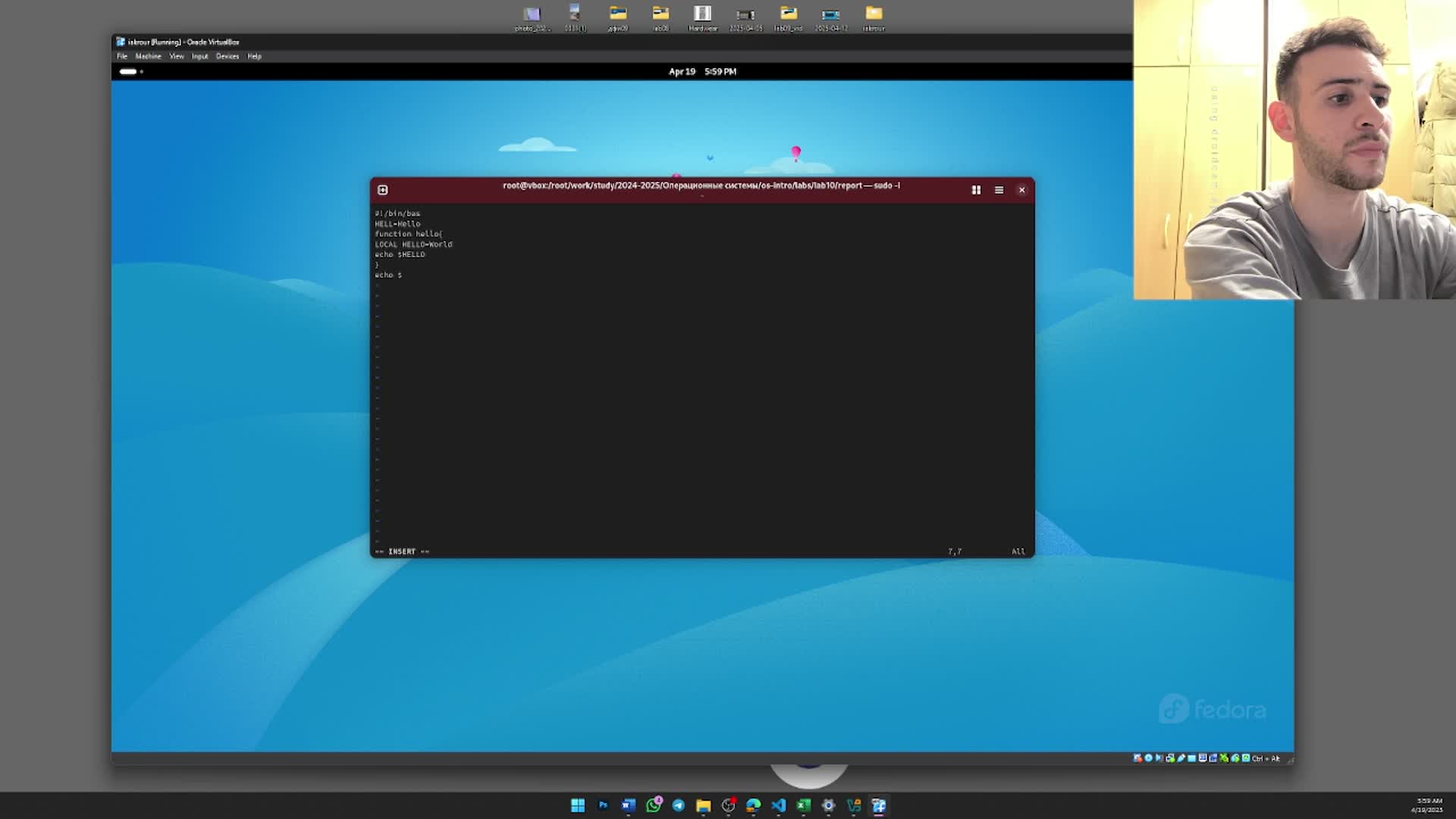The height and width of the screenshot is (819, 1456).
Task: Click the 'echo $HELLO' line
Action: (400, 255)
